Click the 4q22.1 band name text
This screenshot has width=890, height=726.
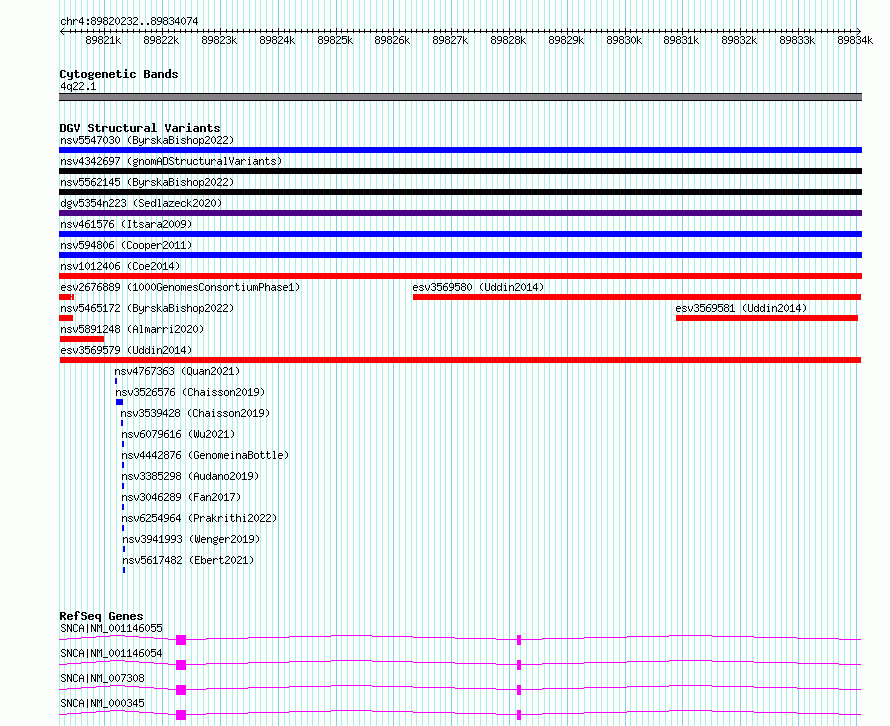pos(78,86)
